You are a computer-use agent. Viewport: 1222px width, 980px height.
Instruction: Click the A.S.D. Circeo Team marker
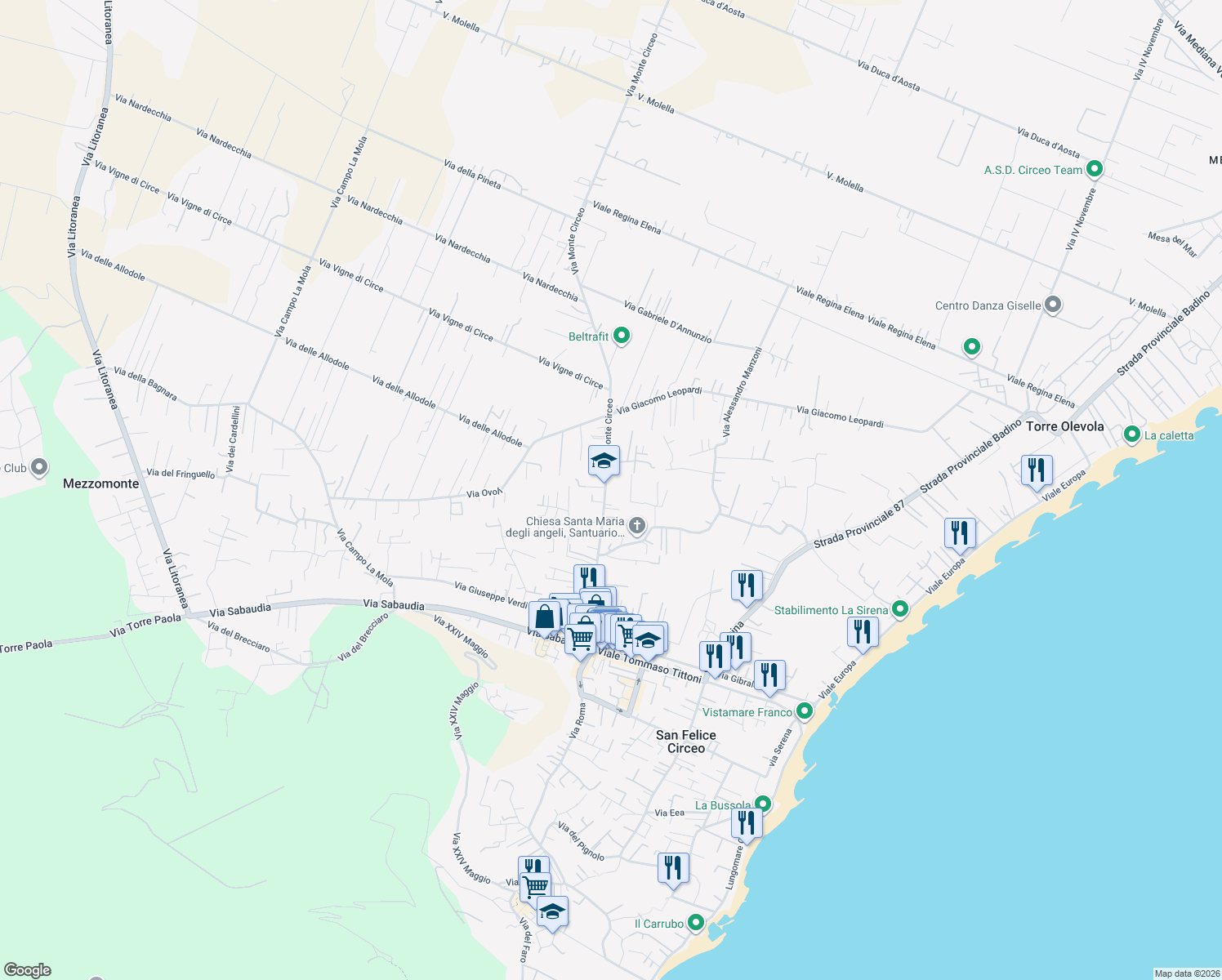[x=1093, y=169]
